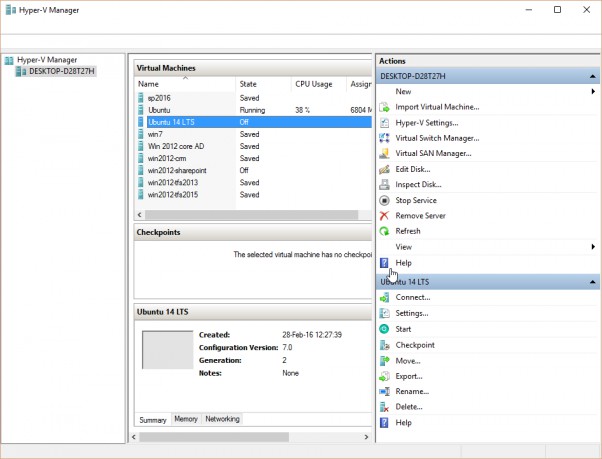Click the Hyper-V Manager tree root icon
Viewport: 602px width, 459px height.
tap(9, 60)
